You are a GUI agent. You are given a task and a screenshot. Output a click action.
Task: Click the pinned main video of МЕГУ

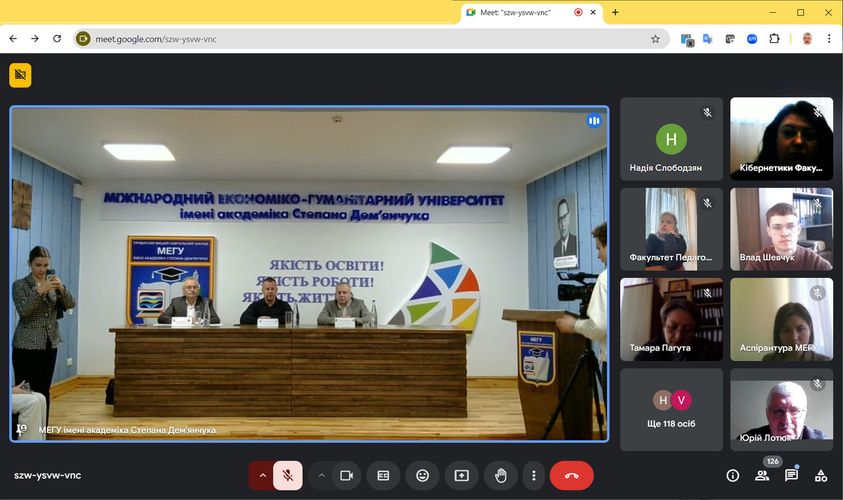310,274
